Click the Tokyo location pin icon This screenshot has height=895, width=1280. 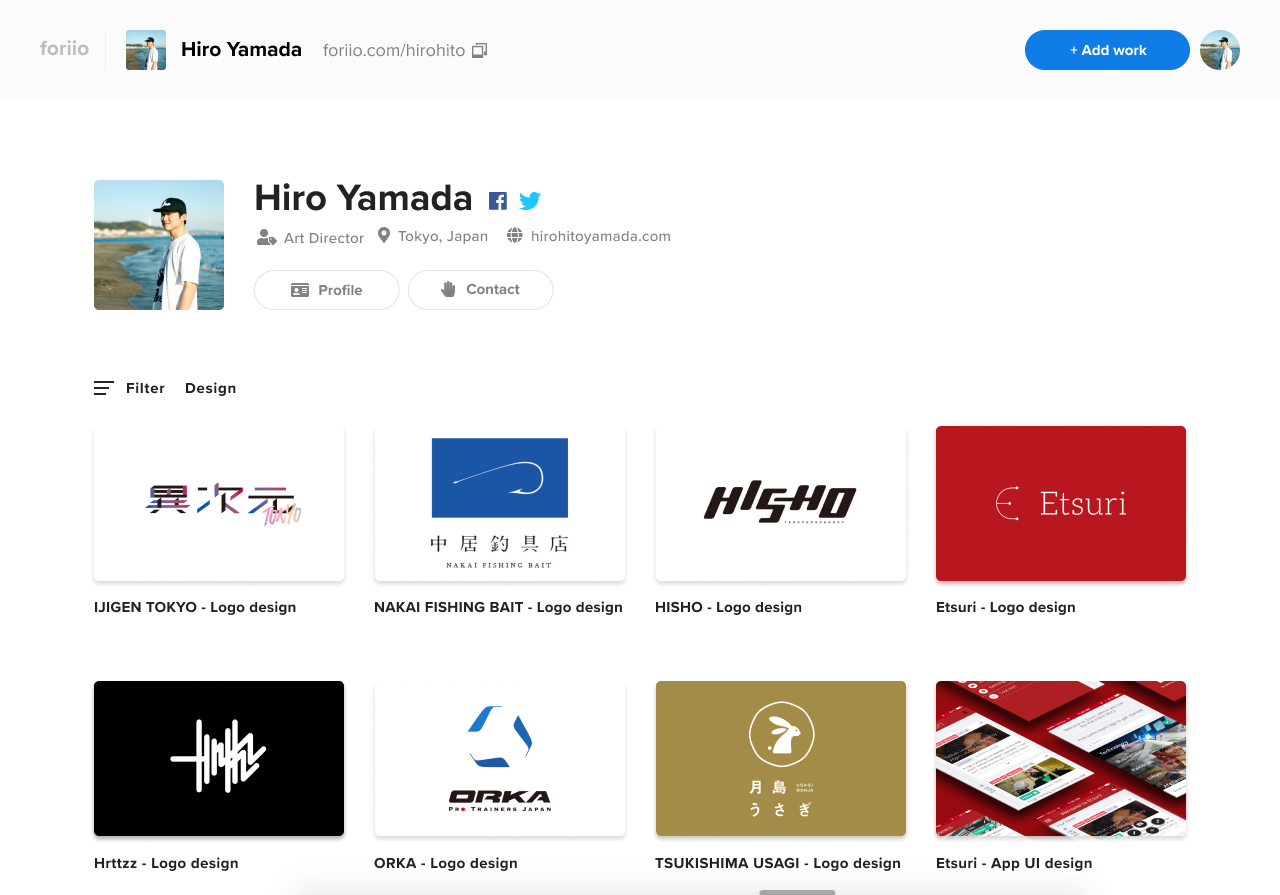[384, 236]
